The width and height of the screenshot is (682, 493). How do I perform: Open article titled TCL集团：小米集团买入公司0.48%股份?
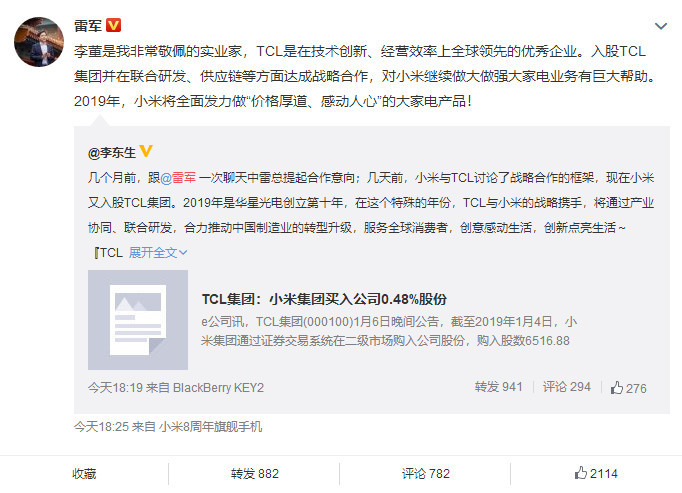[324, 299]
